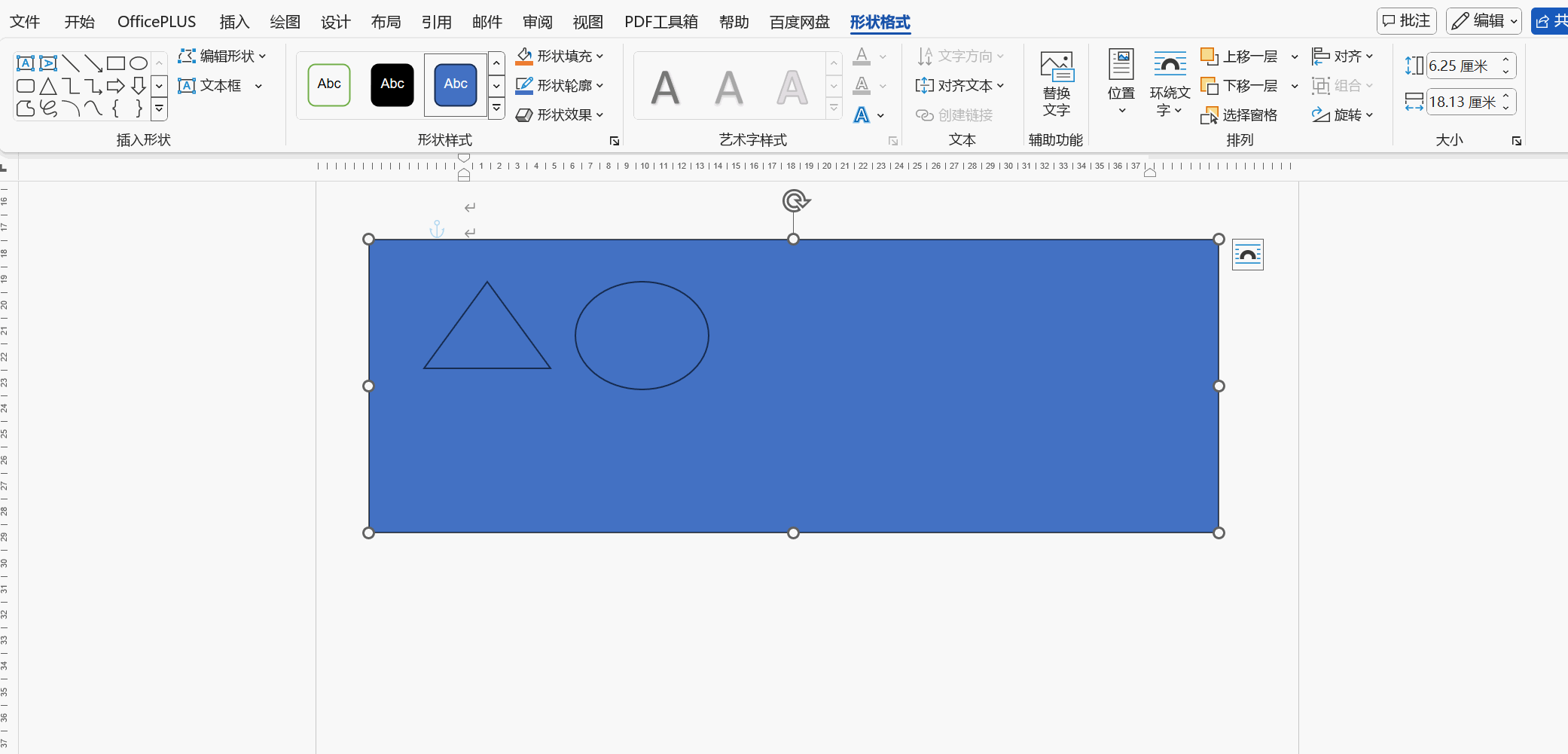Click the rotation handle above the rectangle
The height and width of the screenshot is (754, 1568).
pyautogui.click(x=795, y=201)
